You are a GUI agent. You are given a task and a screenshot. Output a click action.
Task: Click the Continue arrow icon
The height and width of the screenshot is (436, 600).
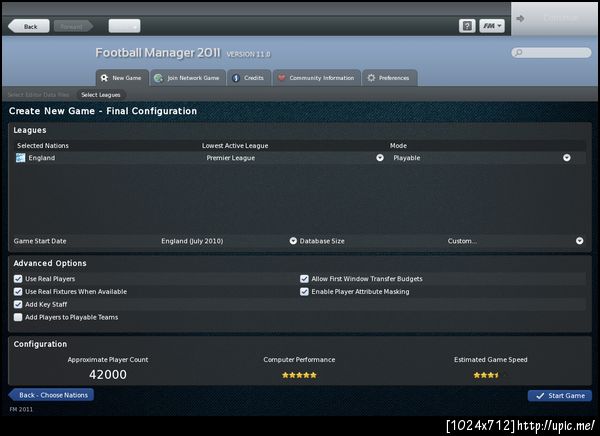(x=520, y=18)
